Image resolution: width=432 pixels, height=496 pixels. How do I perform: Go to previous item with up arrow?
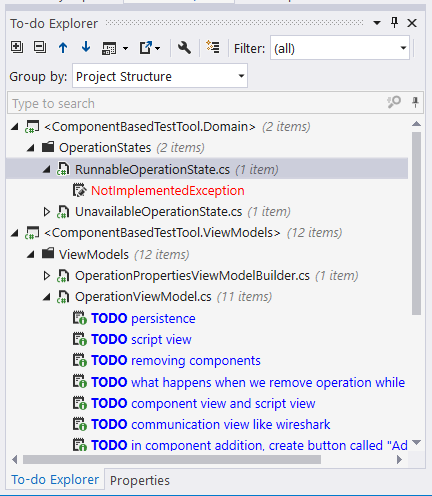point(63,48)
